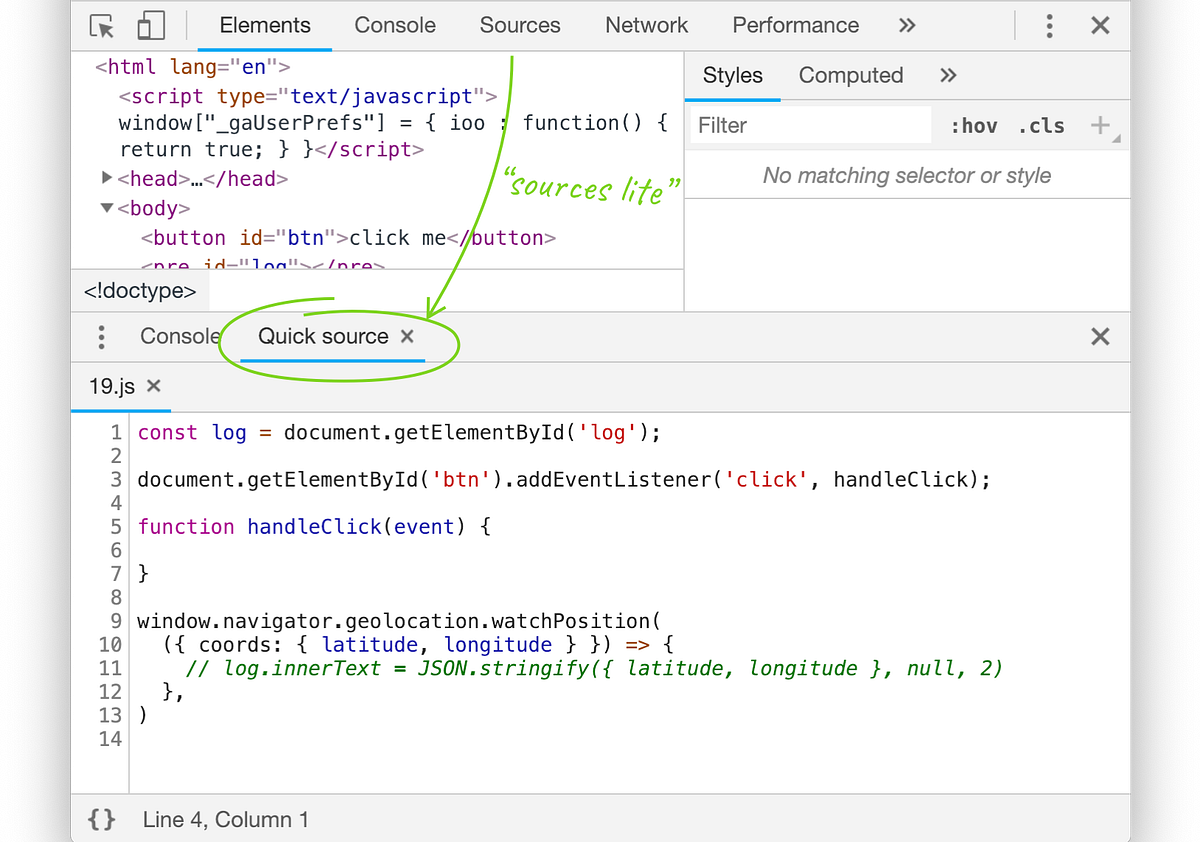Close the Quick source drawer tab
Viewport: 1200px width, 842px height.
407,337
